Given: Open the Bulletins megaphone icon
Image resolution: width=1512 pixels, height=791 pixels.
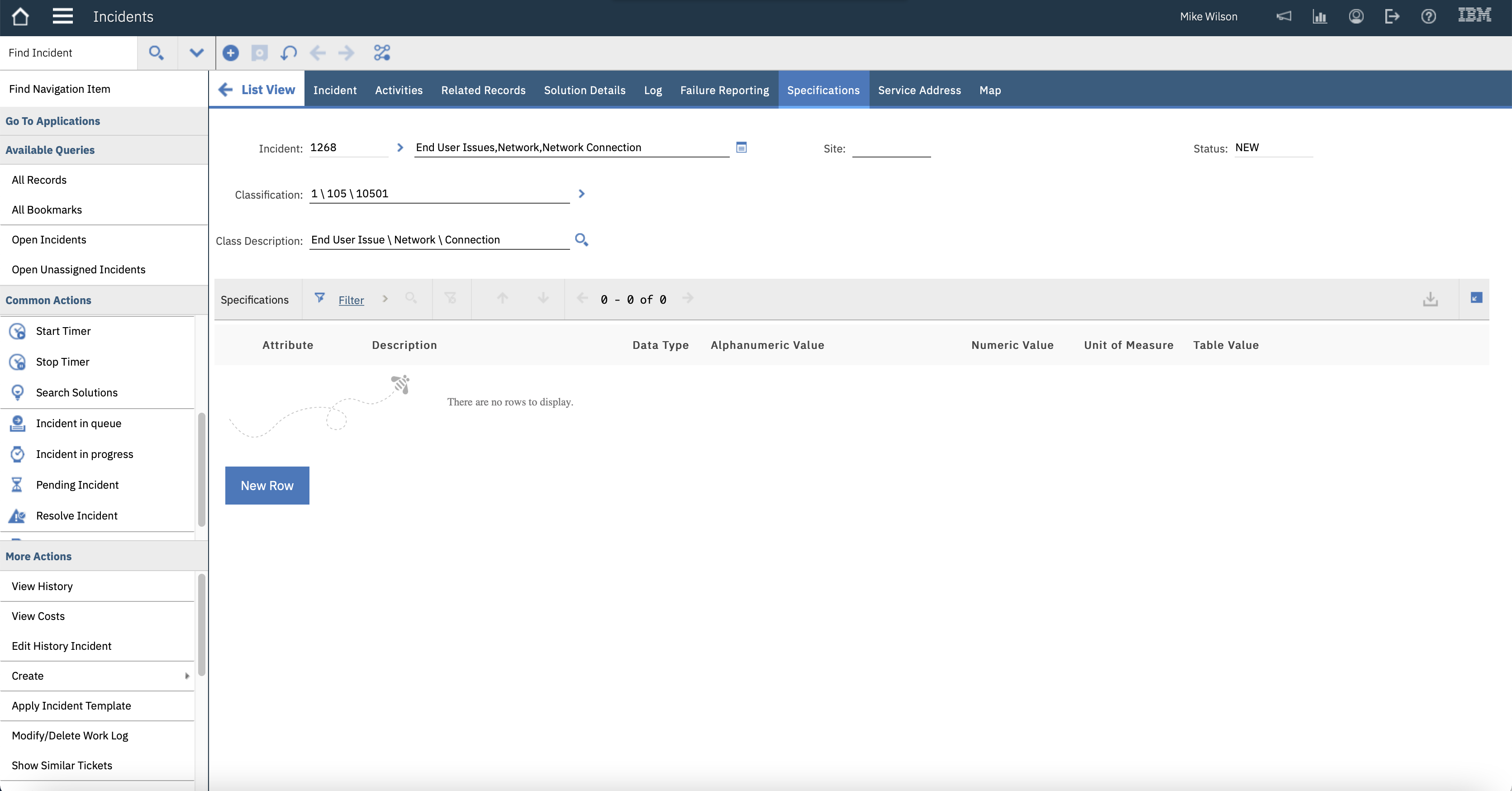Looking at the screenshot, I should (1284, 16).
